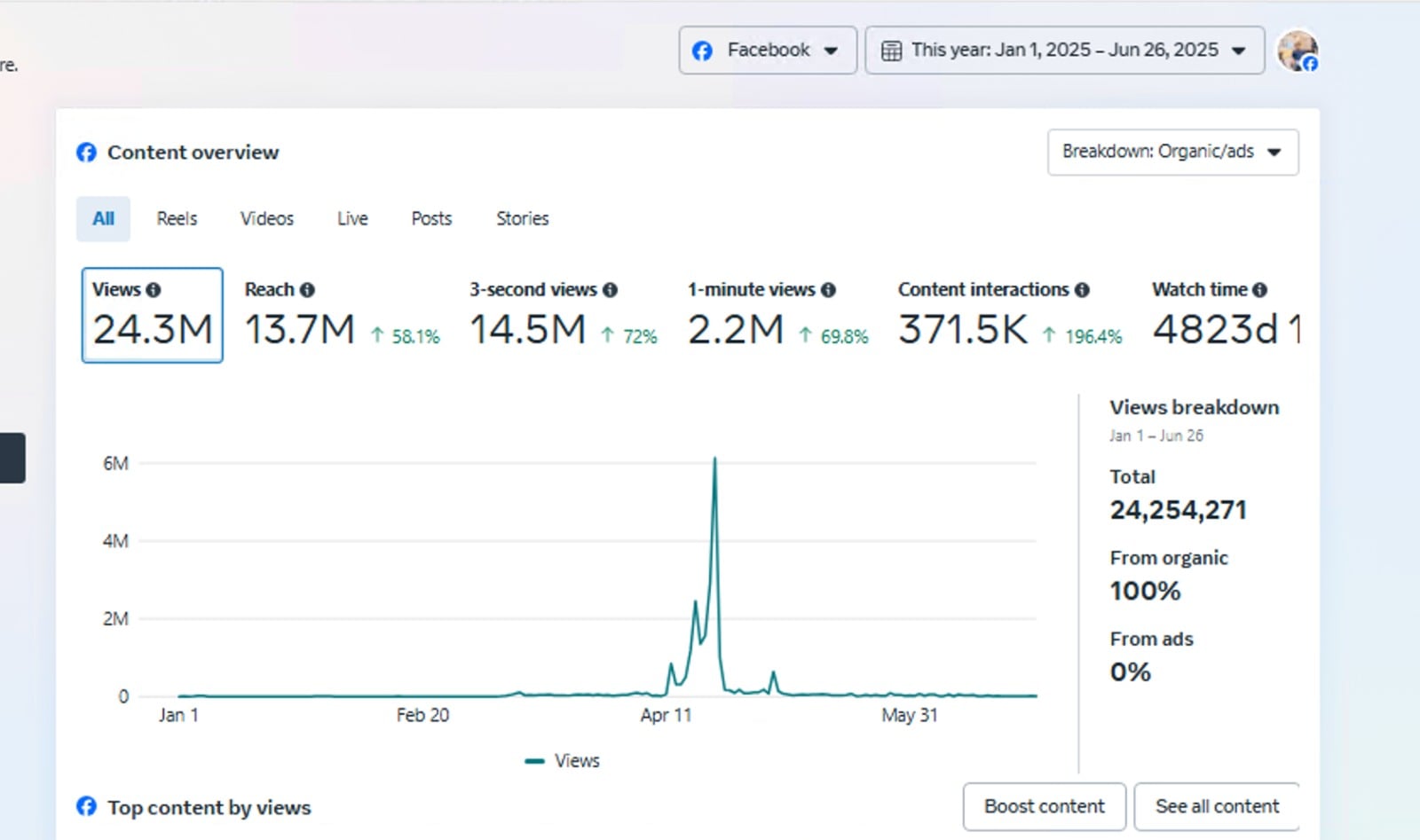Open the Facebook platform dropdown

click(767, 51)
